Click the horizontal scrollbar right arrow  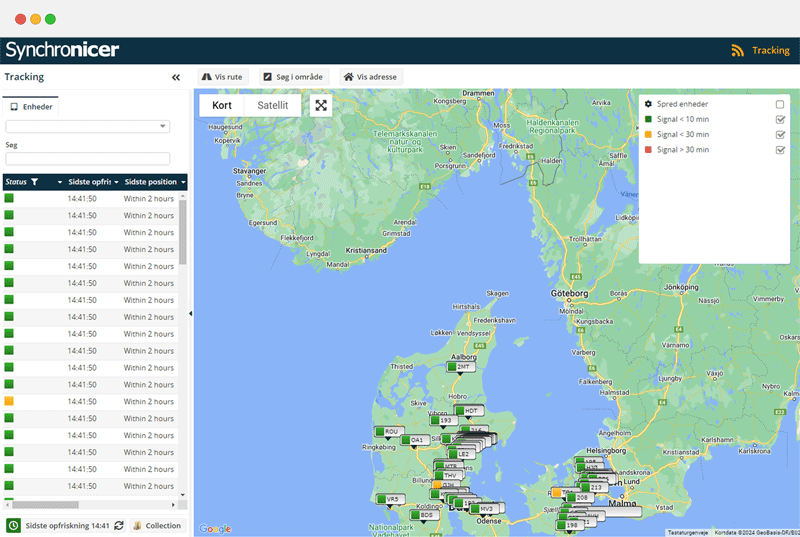(x=173, y=505)
